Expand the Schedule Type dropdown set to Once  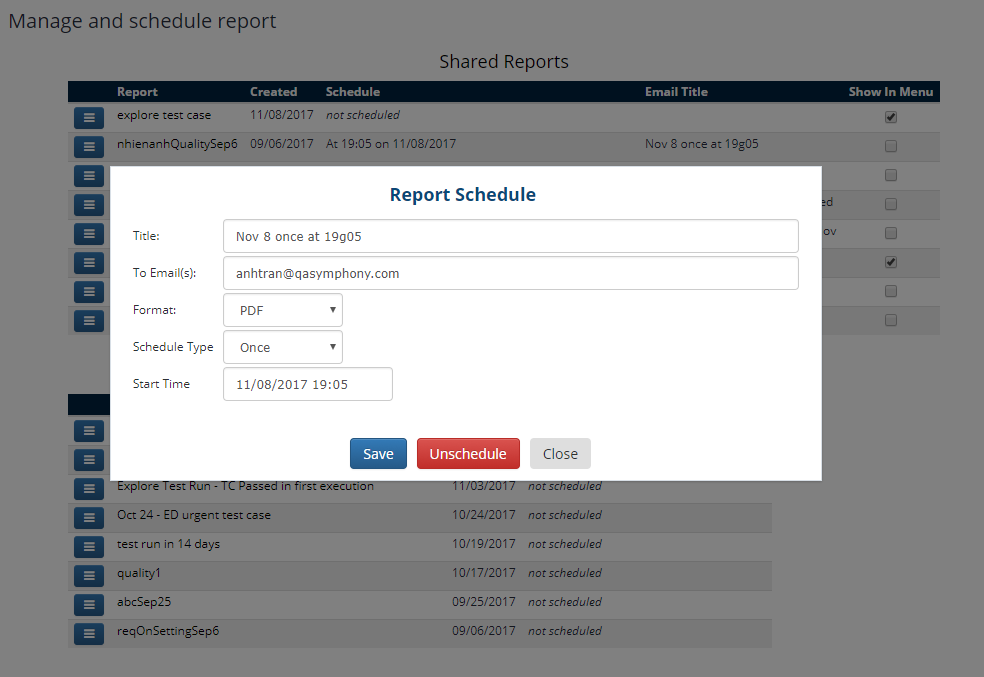283,347
